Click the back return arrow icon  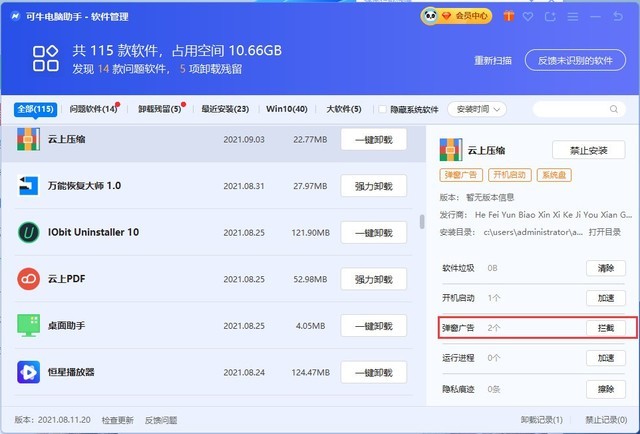[618, 16]
